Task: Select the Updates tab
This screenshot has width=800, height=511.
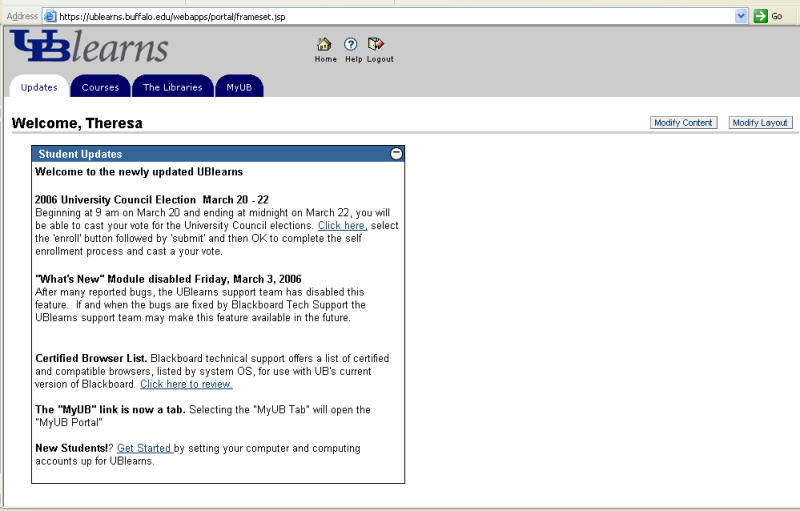Action: click(39, 87)
